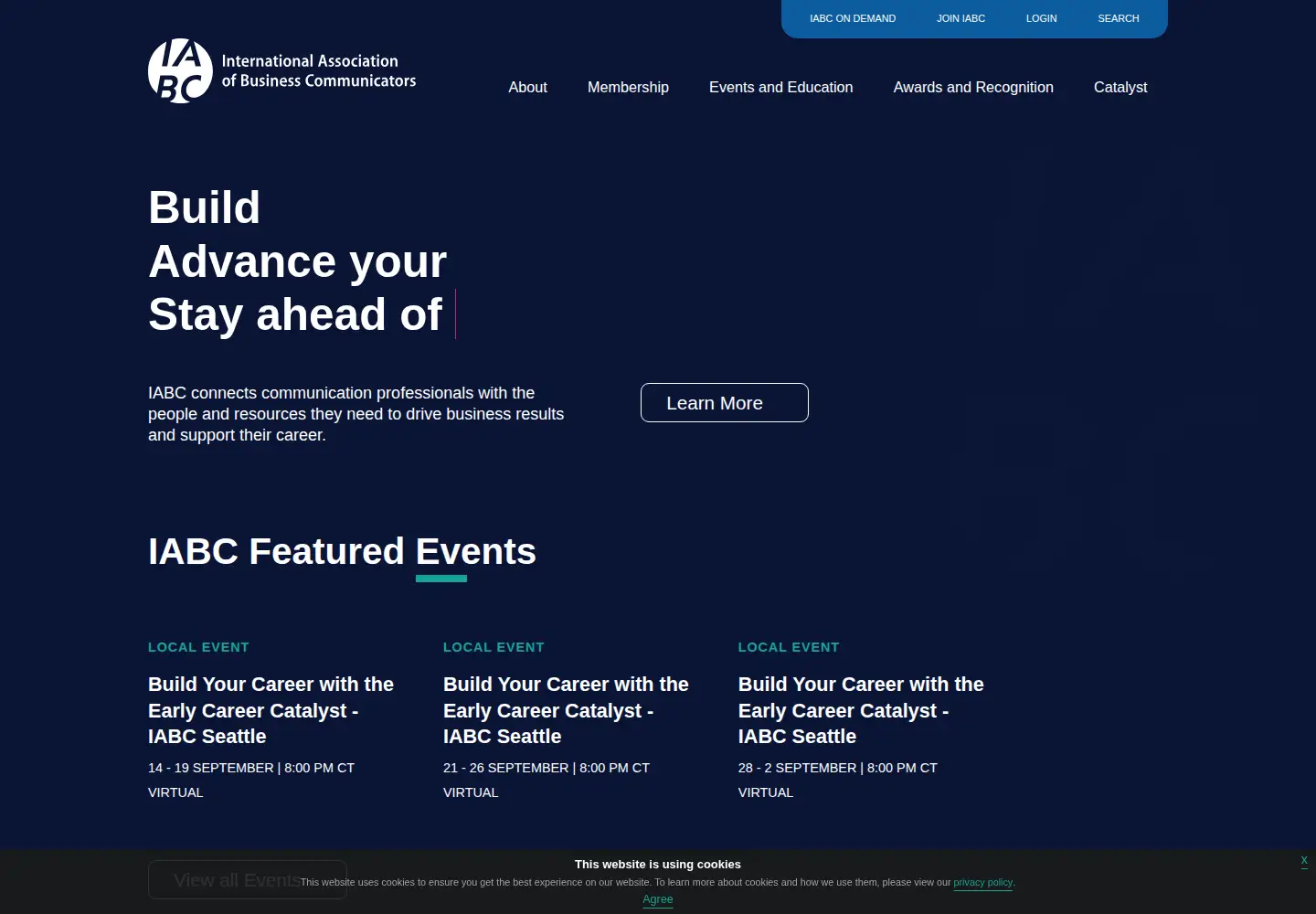Viewport: 1316px width, 914px height.
Task: Open the privacy policy link
Action: [982, 882]
